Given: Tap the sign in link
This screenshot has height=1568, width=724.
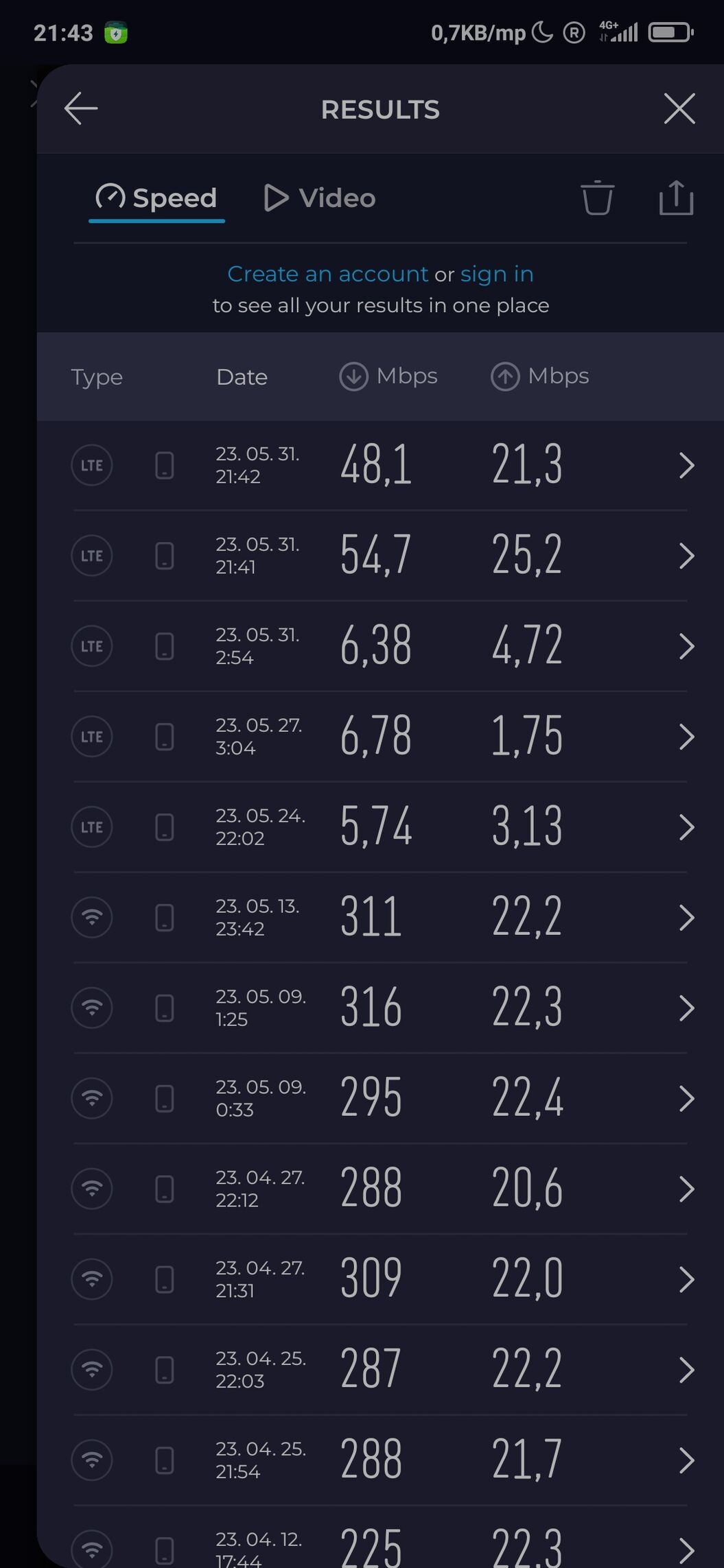Looking at the screenshot, I should [x=497, y=274].
